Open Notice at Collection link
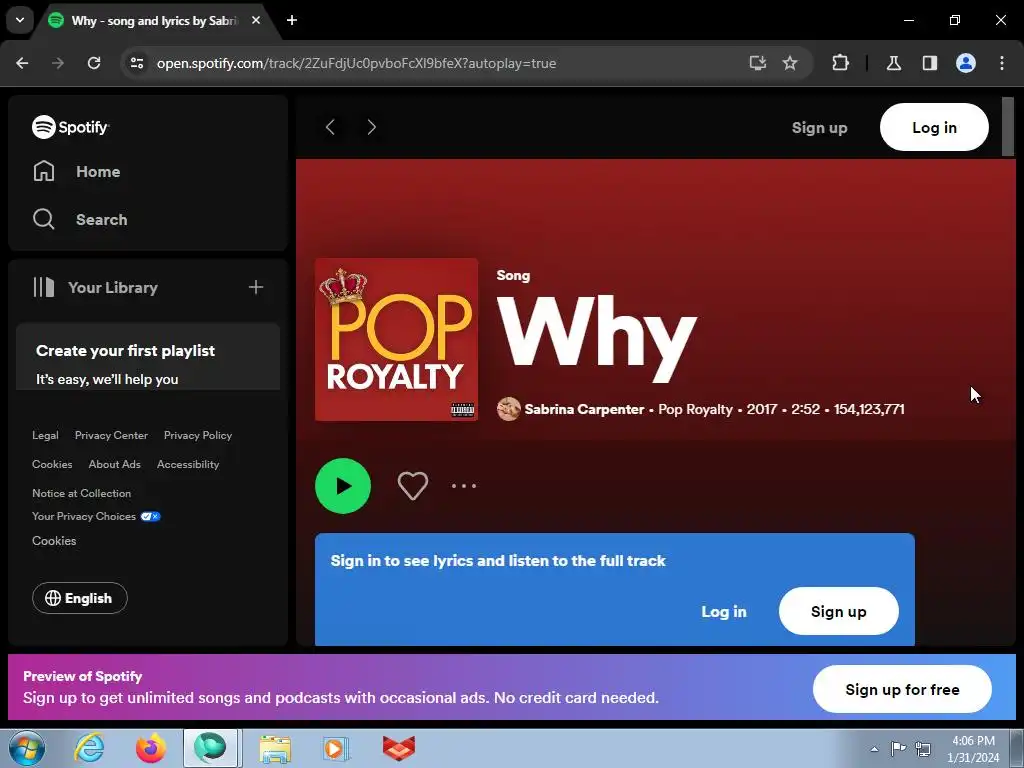The image size is (1024, 768). (x=82, y=494)
